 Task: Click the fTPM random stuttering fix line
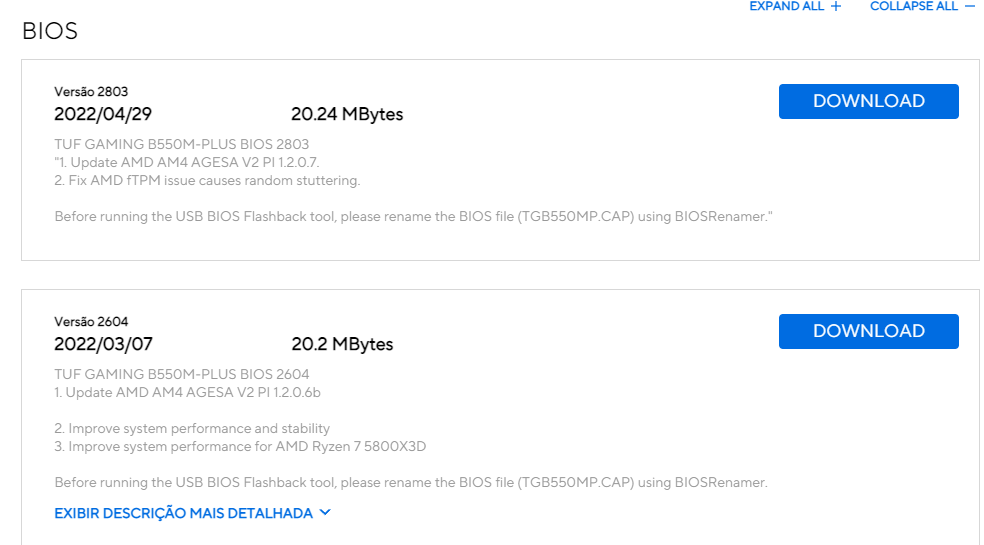pyautogui.click(x=207, y=181)
